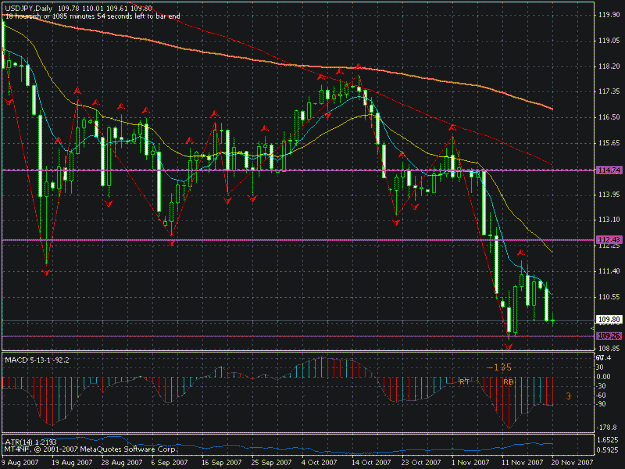Select the magenta 112.48 price label

609,239
